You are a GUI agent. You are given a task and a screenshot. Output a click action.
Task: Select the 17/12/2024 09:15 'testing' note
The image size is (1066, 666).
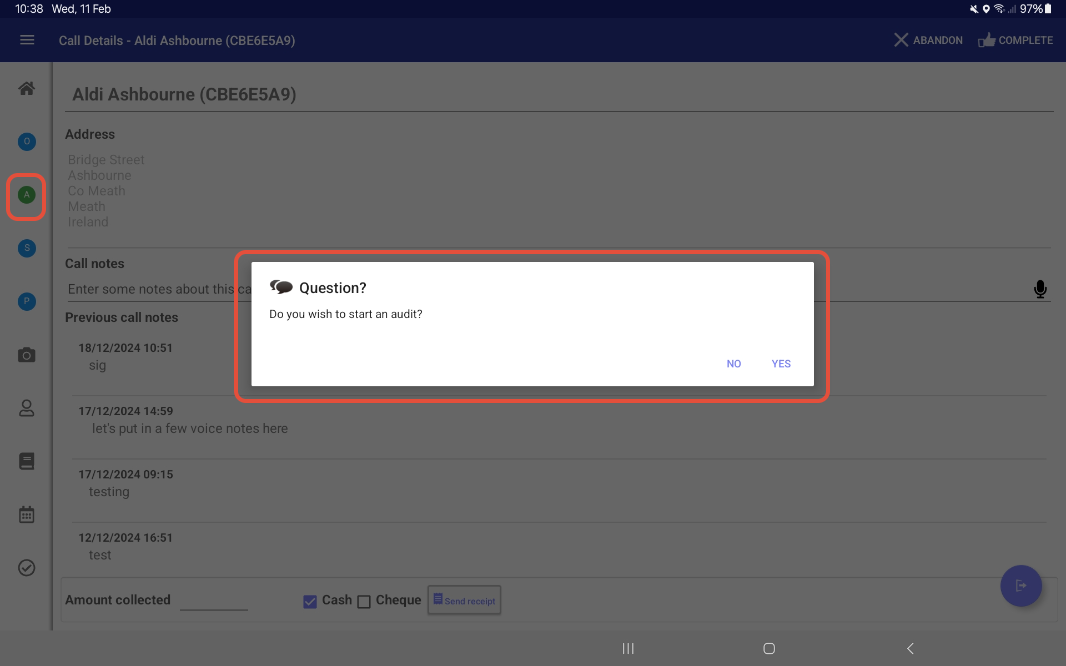coord(559,483)
